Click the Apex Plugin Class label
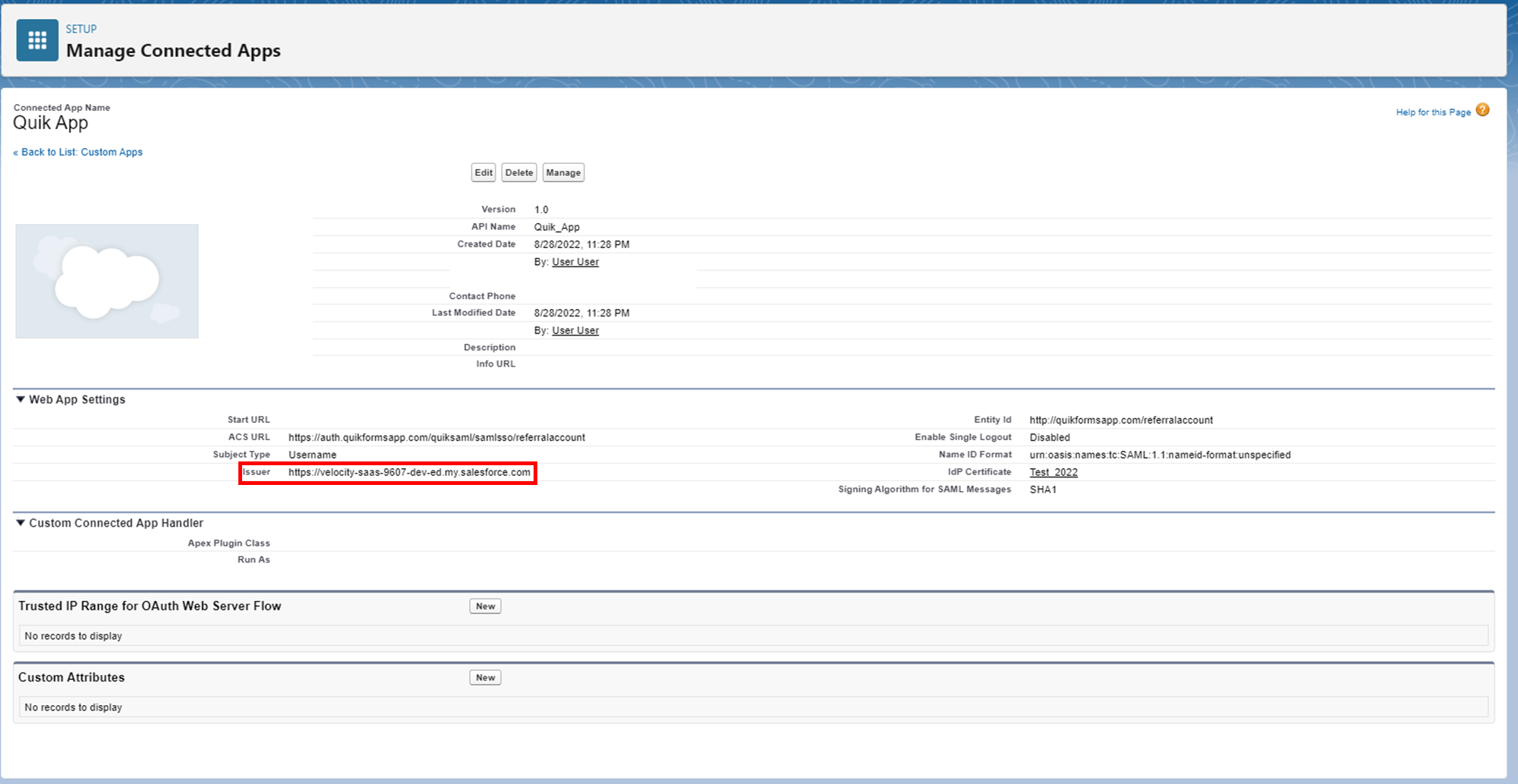This screenshot has width=1518, height=784. pos(228,543)
